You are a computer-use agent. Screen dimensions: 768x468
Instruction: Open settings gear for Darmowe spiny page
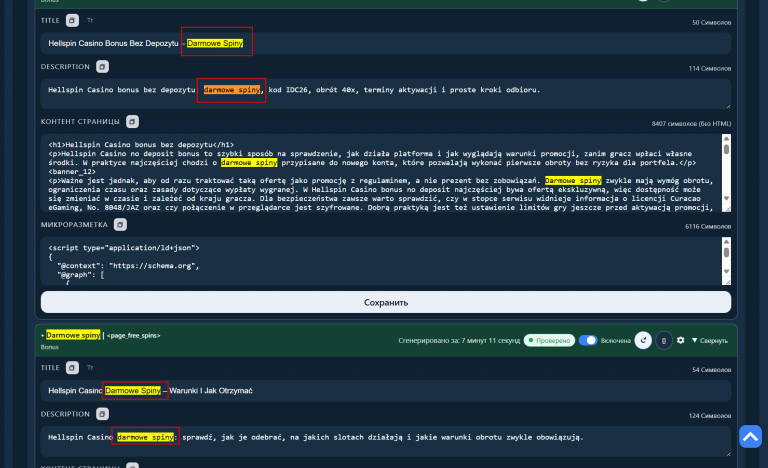tap(681, 340)
